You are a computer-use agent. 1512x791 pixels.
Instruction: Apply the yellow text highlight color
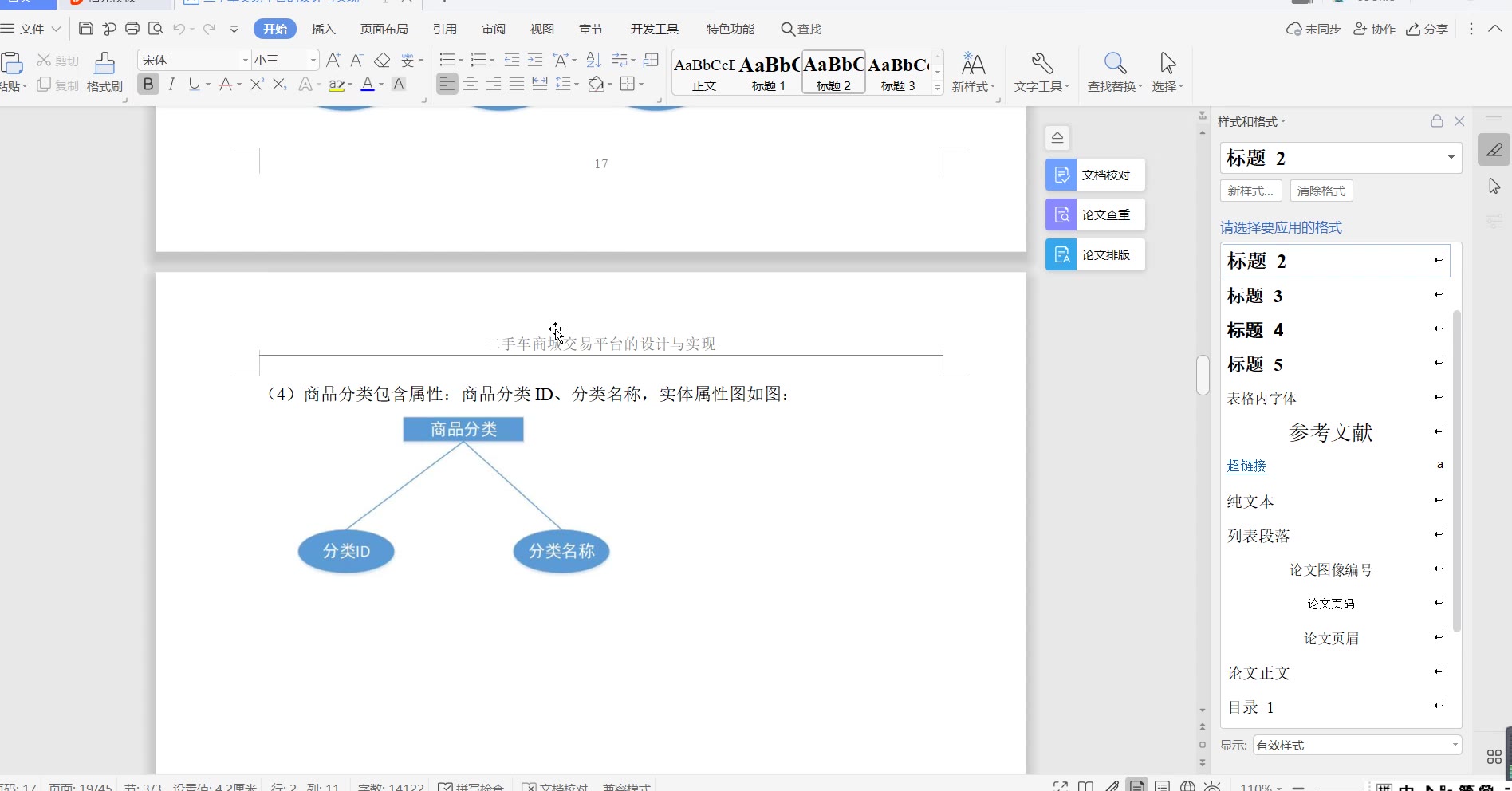click(x=337, y=84)
